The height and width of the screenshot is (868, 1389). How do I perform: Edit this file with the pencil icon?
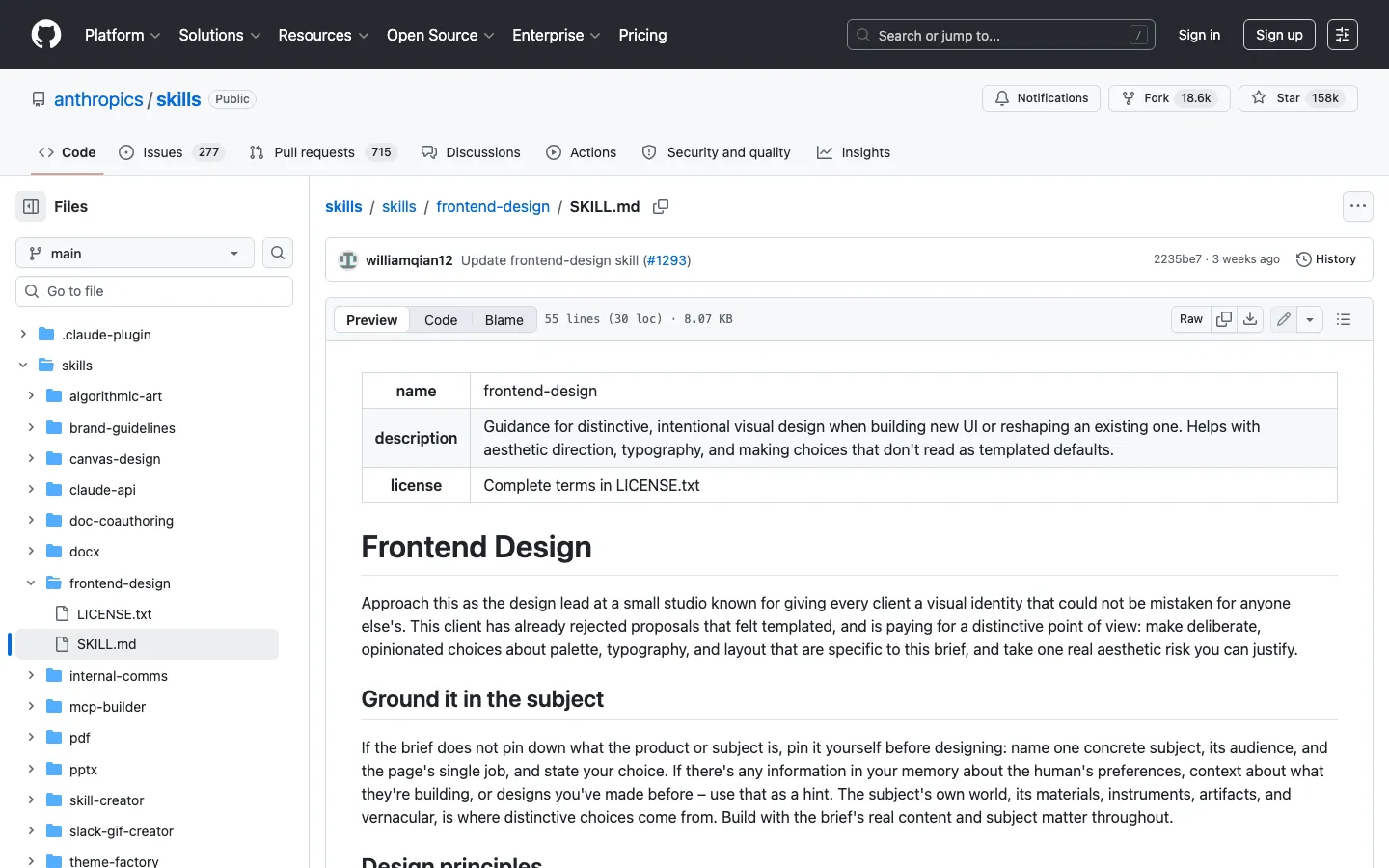1284,319
